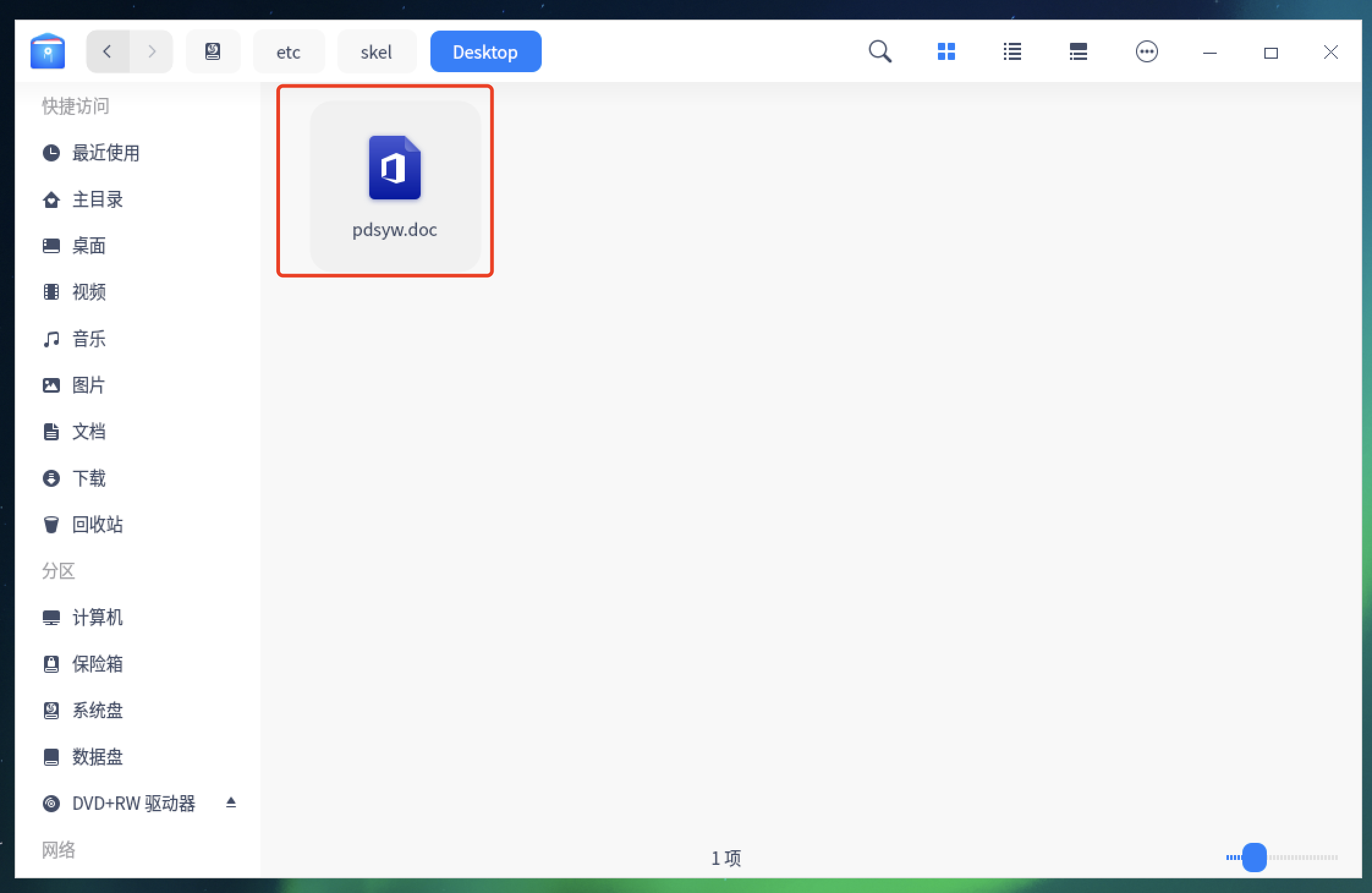
Task: Click the music note icon beside 音乐
Action: pos(51,339)
